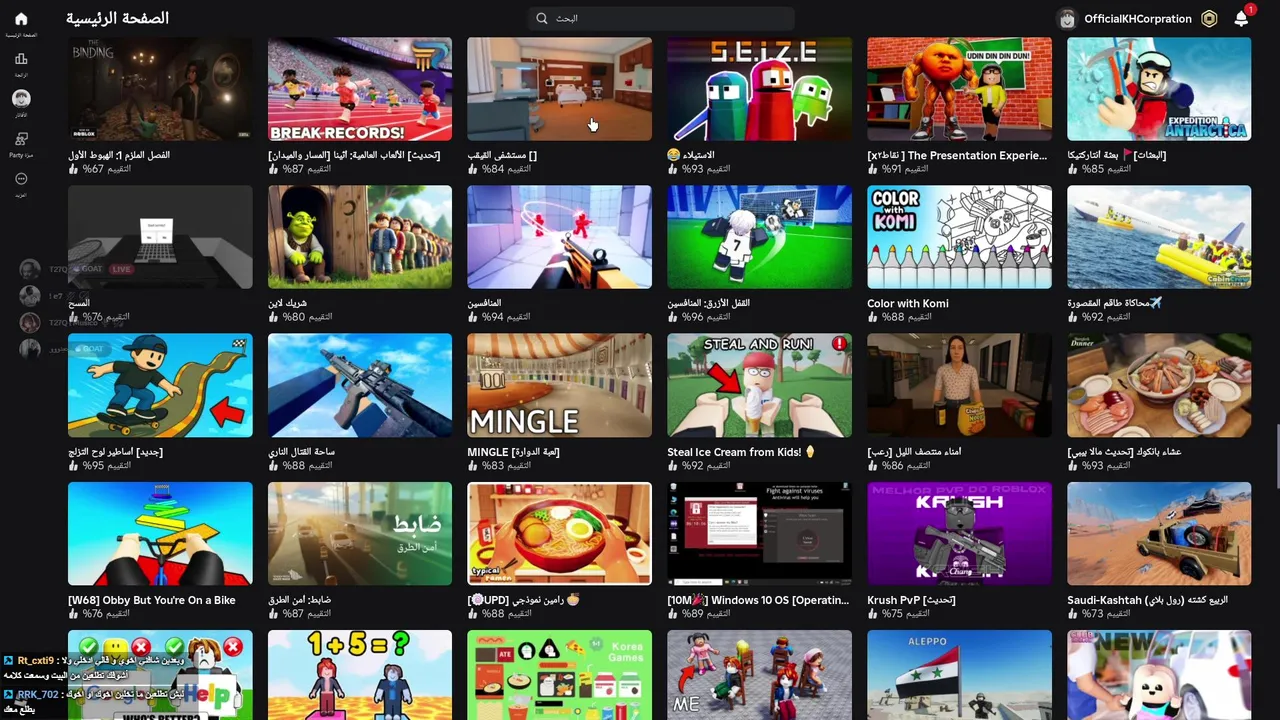Open the Windows 10 OS game thumbnail
The image size is (1280, 720).
(x=760, y=533)
